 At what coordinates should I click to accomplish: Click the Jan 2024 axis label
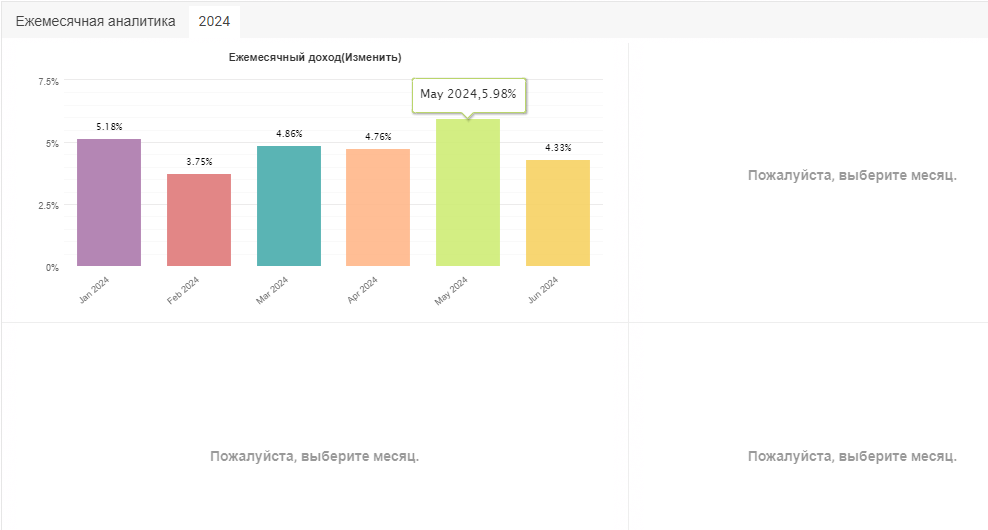point(95,290)
